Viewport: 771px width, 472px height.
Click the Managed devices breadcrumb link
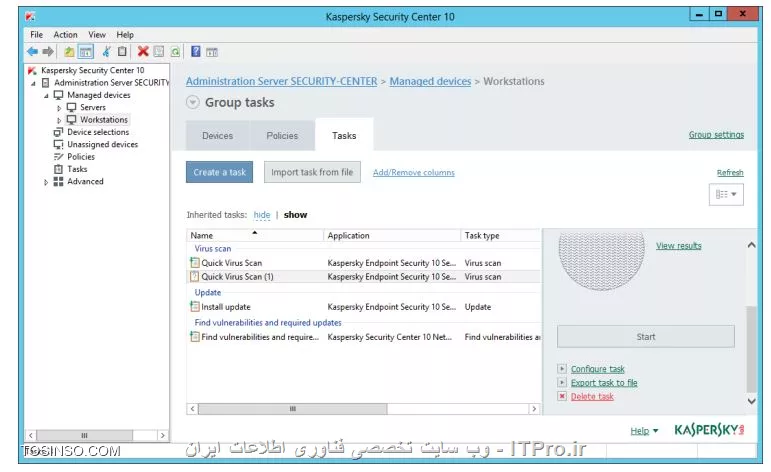click(430, 81)
